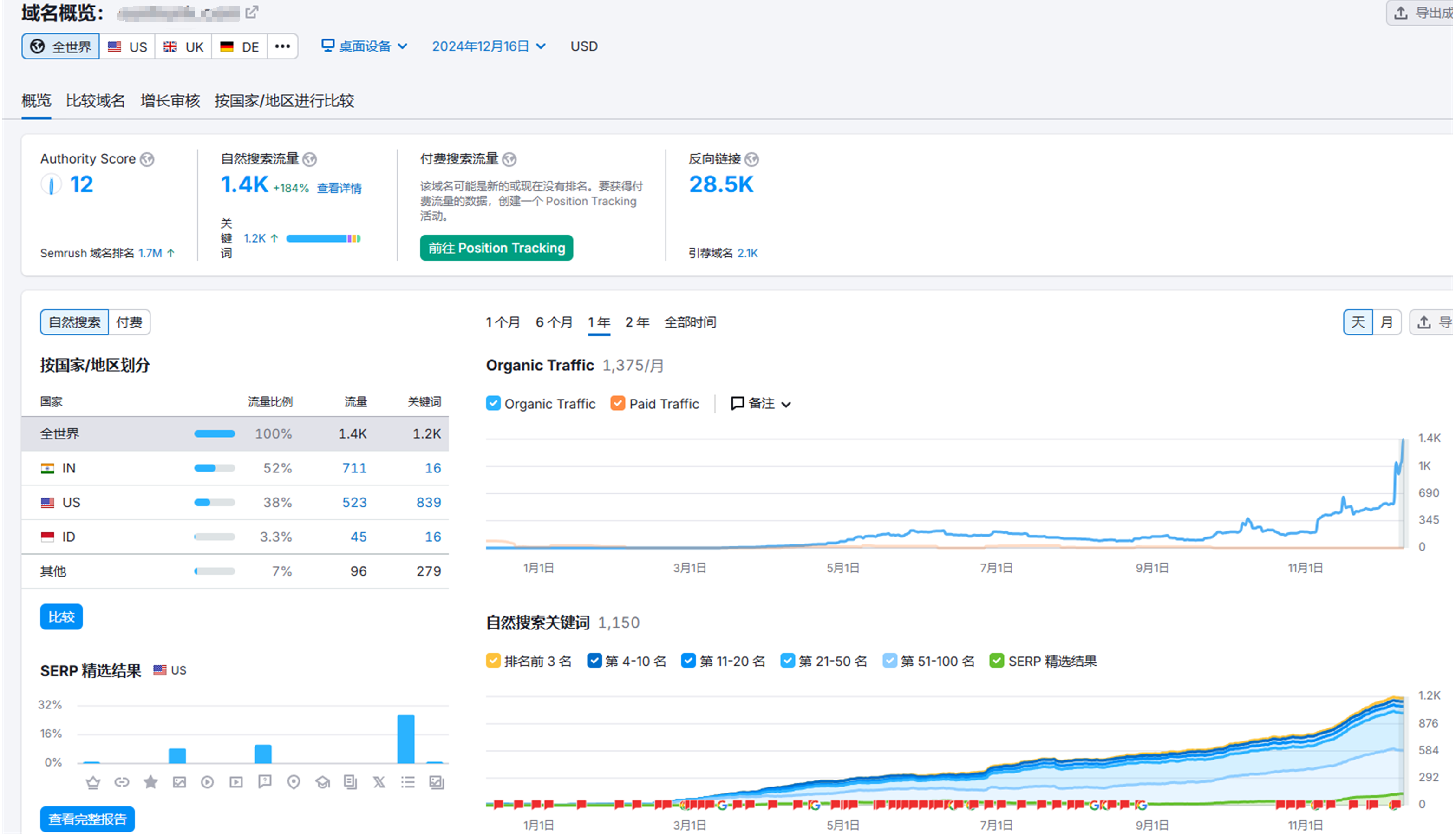Click the Authority Score info icon
This screenshot has height=839, width=1456.
coord(147,159)
